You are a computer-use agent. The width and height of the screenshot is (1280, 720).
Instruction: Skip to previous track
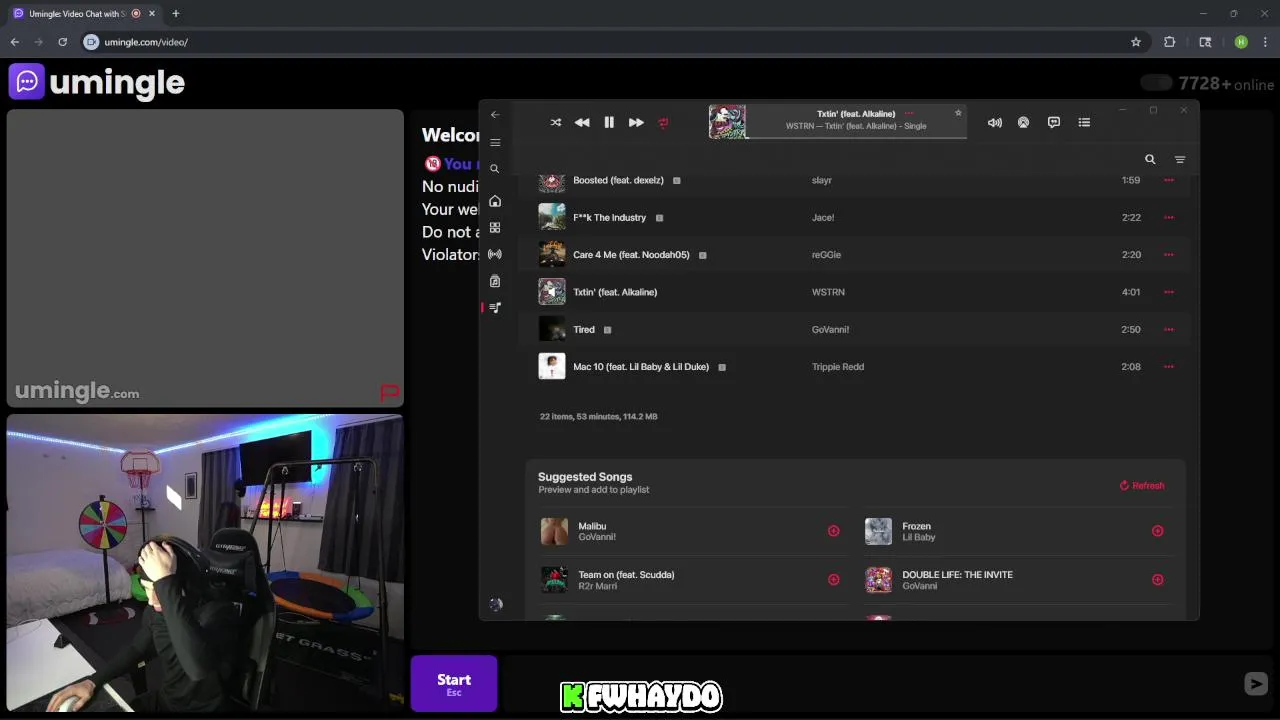[582, 123]
